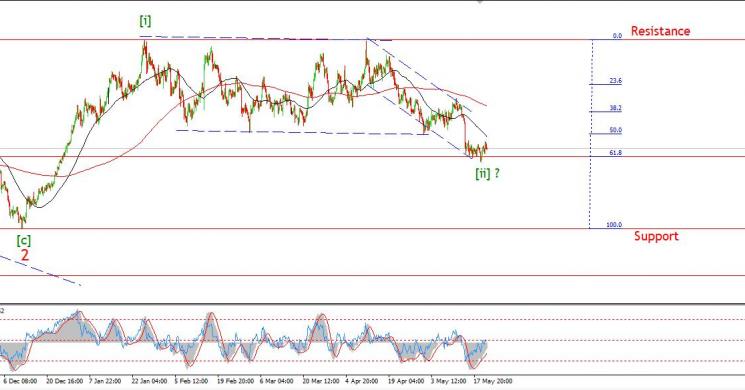This screenshot has width=745, height=390.
Task: Click the 19 Feb 20:00 time axis label
Action: pyautogui.click(x=235, y=381)
